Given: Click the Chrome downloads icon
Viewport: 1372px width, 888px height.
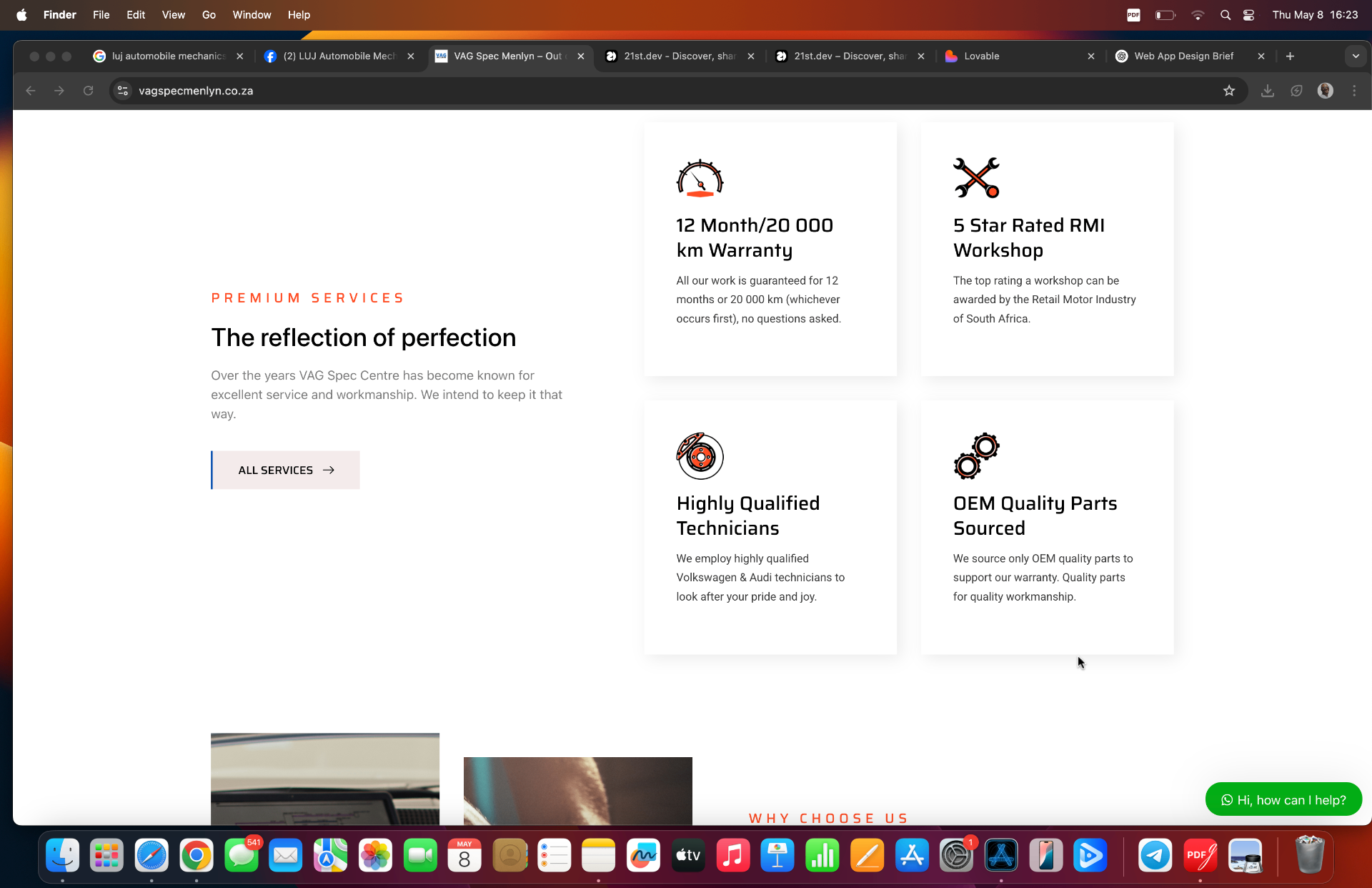Looking at the screenshot, I should click(x=1267, y=91).
